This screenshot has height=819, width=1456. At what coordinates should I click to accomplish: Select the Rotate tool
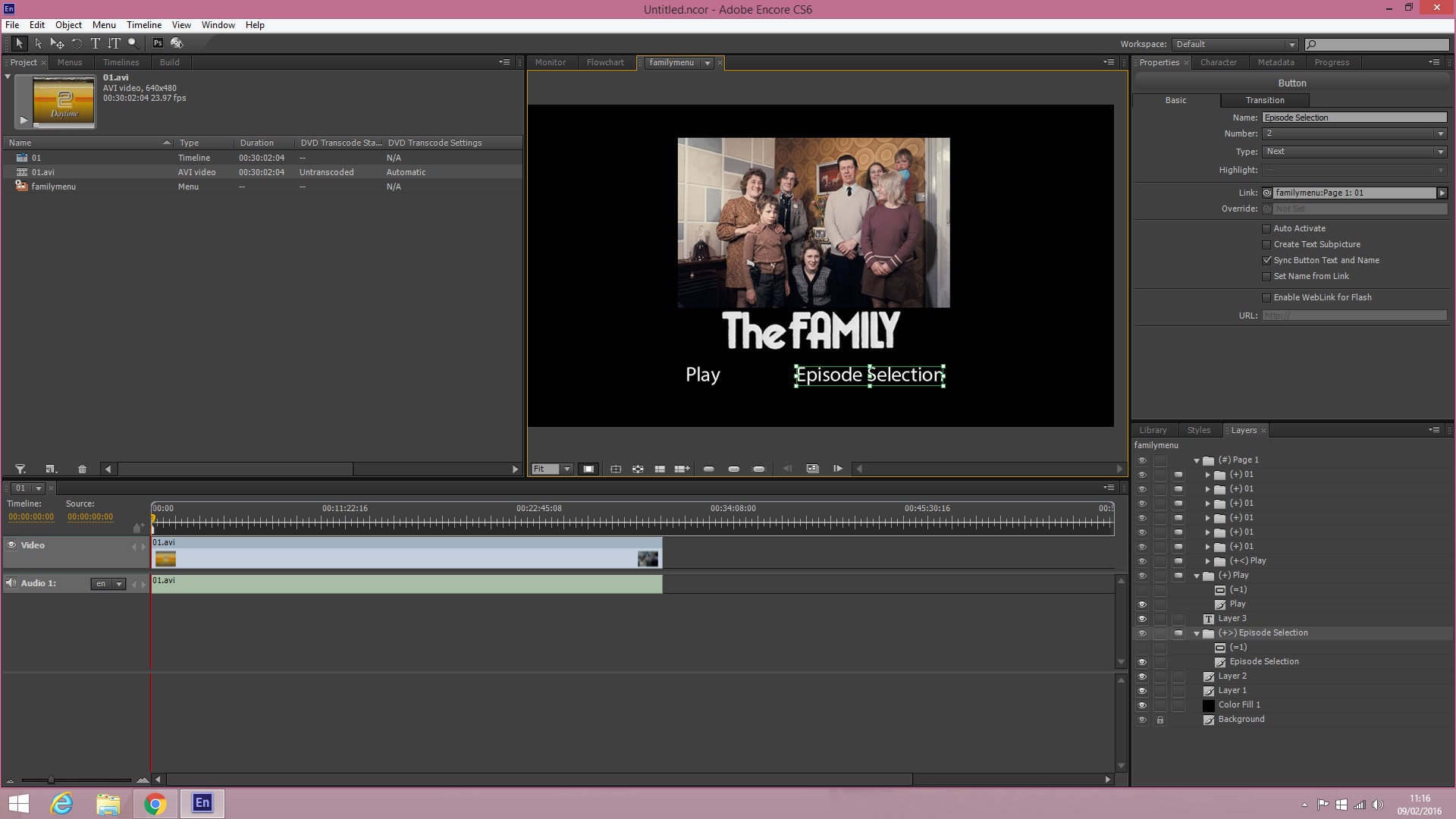coord(77,43)
